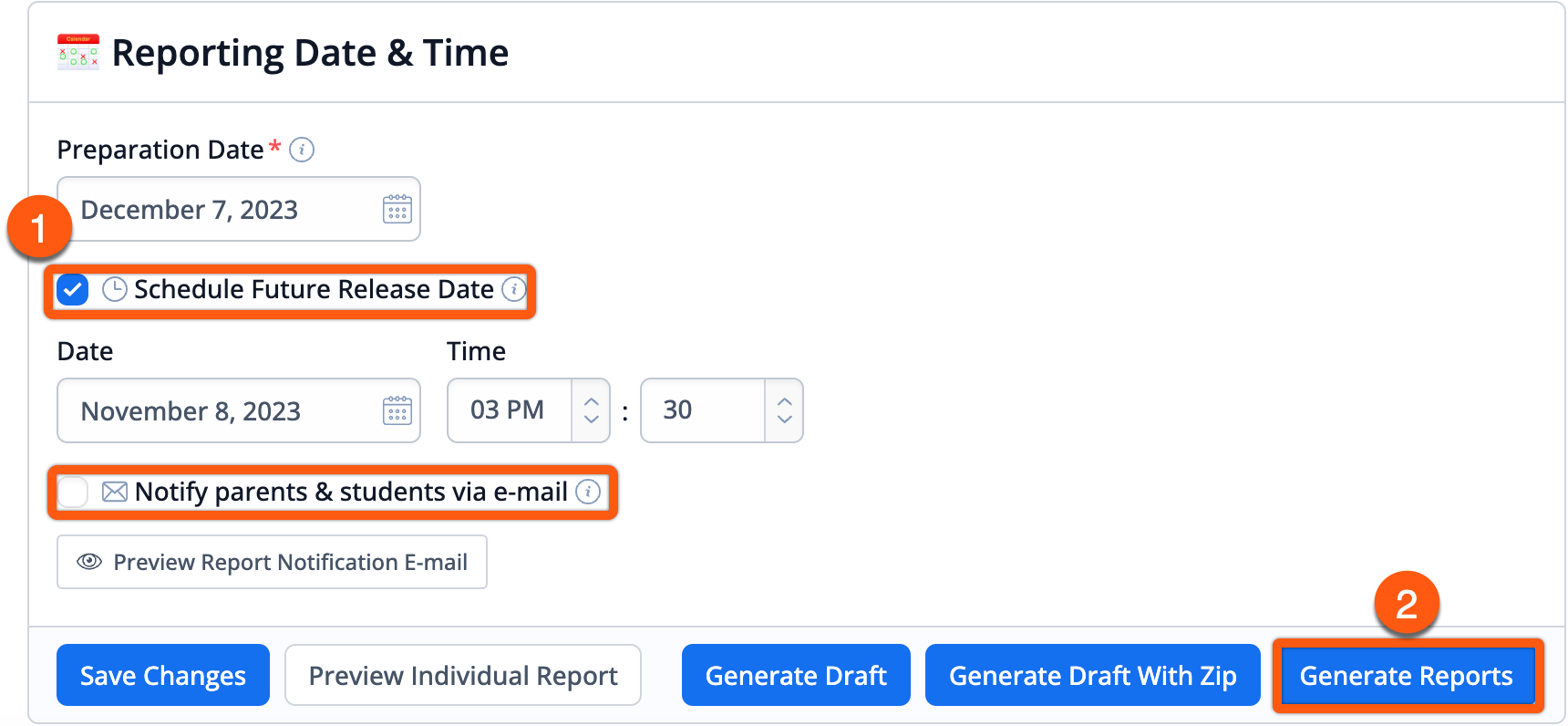
Task: Click the Preparation Date input field
Action: (239, 209)
